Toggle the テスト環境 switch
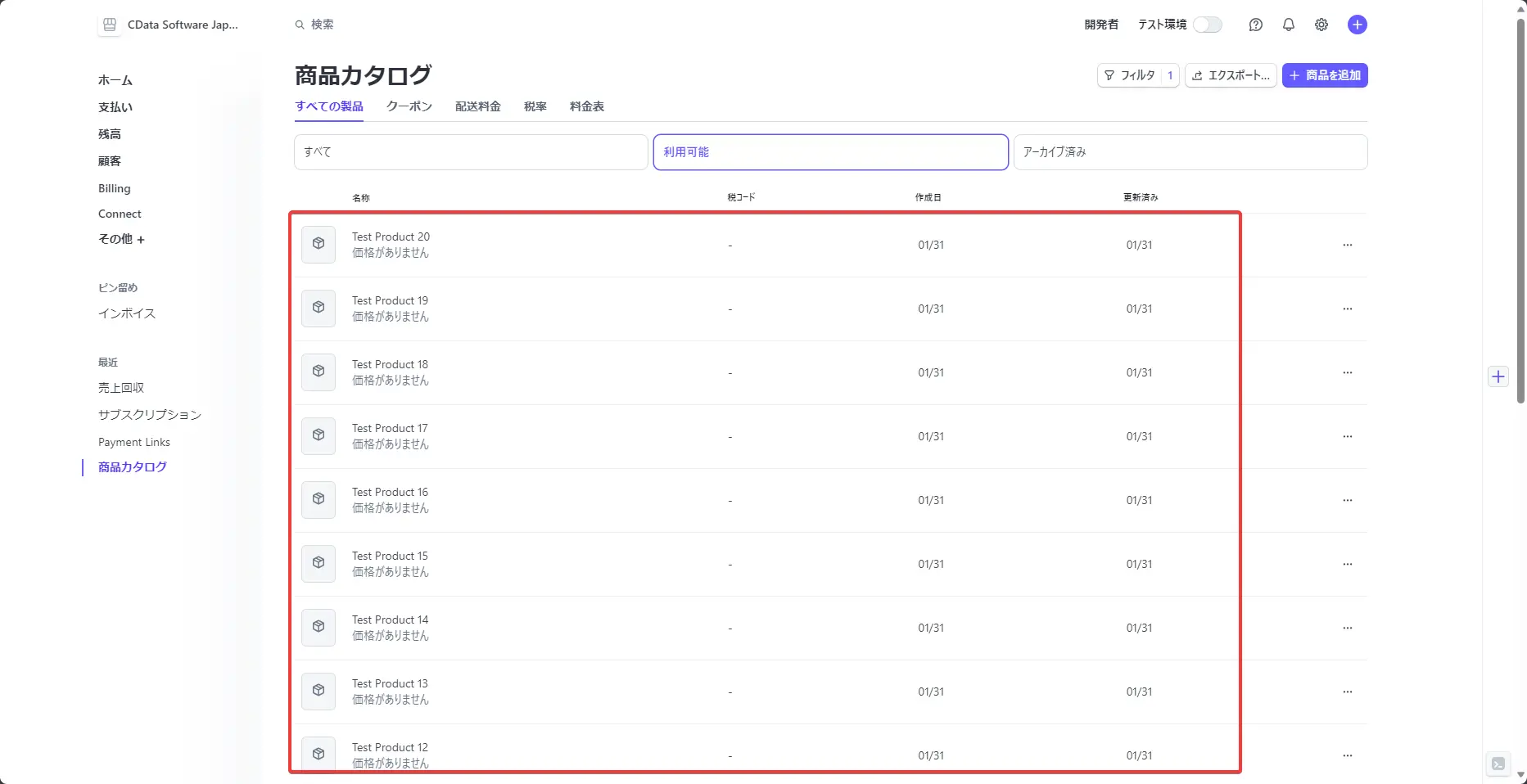Screen dimensions: 1527x784 tap(1208, 25)
